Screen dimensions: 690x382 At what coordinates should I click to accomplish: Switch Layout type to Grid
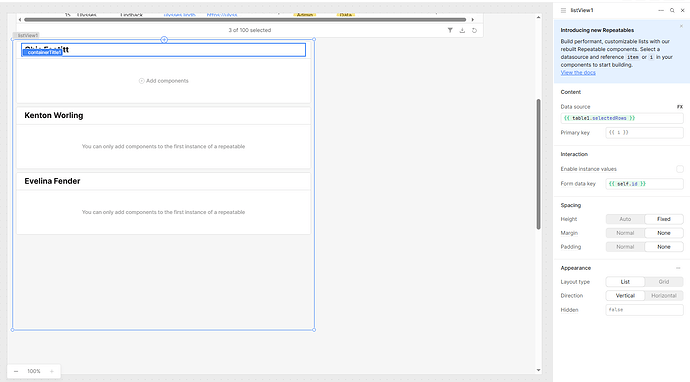tap(664, 282)
